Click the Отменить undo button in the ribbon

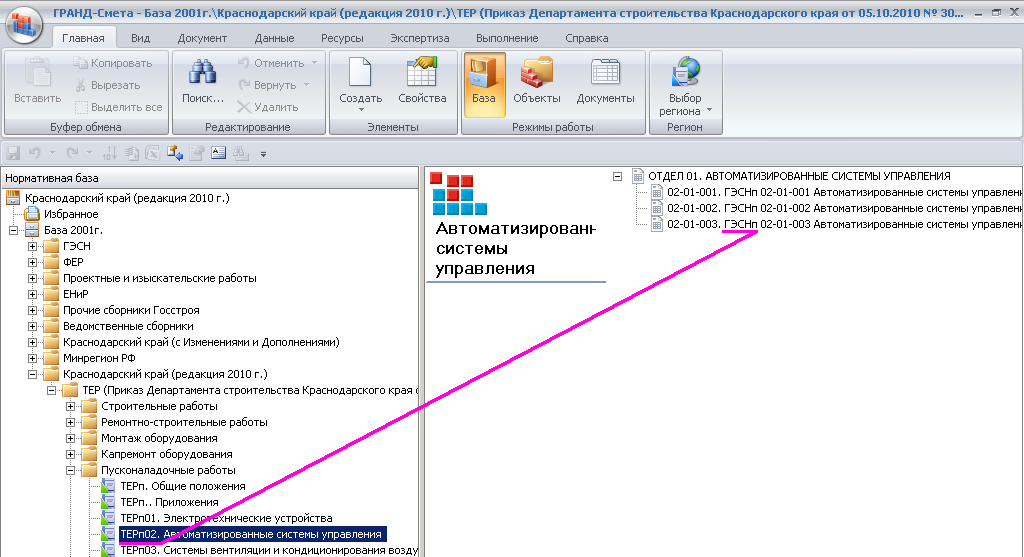click(x=271, y=63)
